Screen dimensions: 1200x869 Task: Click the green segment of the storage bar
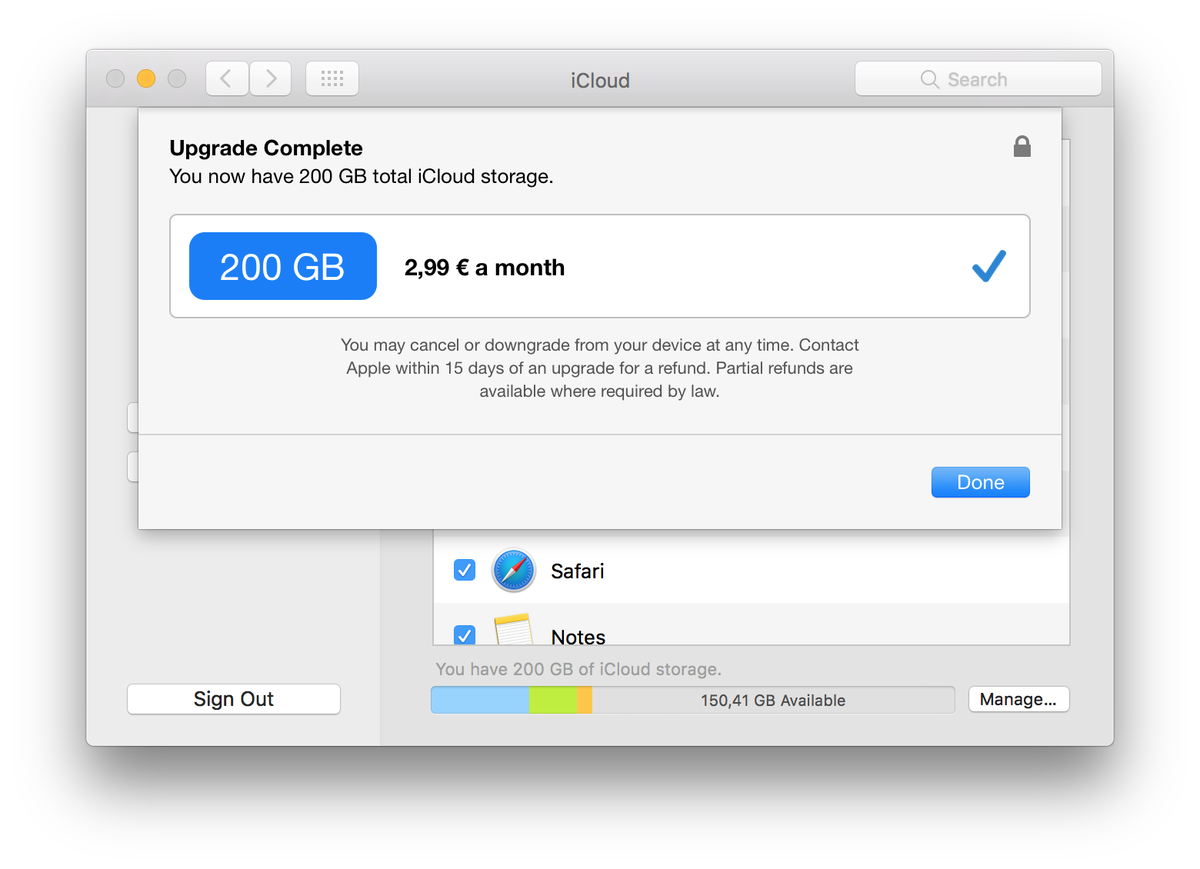point(553,700)
